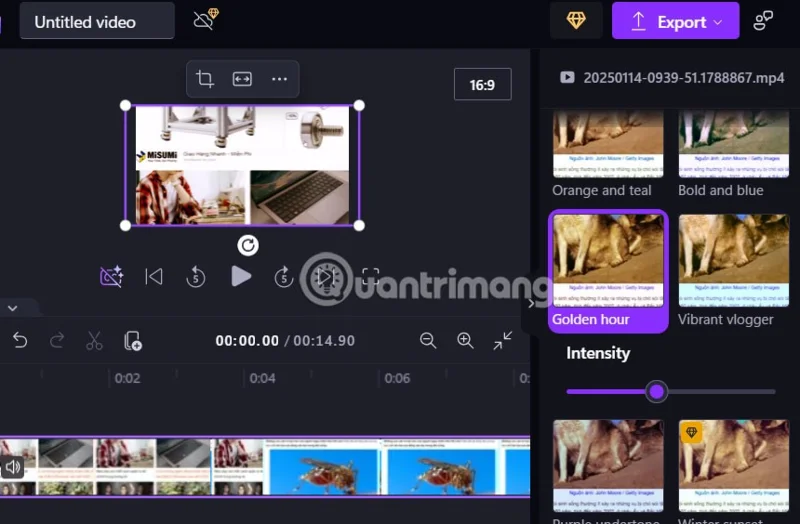Click the duplicate clip icon
800x524 pixels.
click(x=133, y=341)
